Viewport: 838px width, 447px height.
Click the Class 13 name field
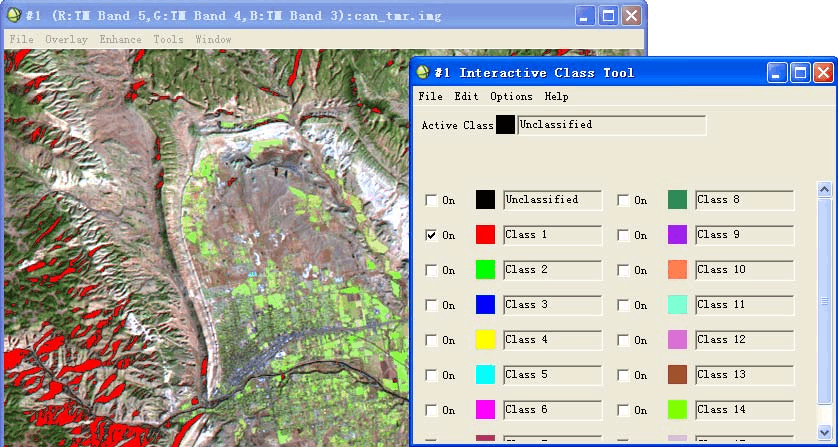coord(744,375)
